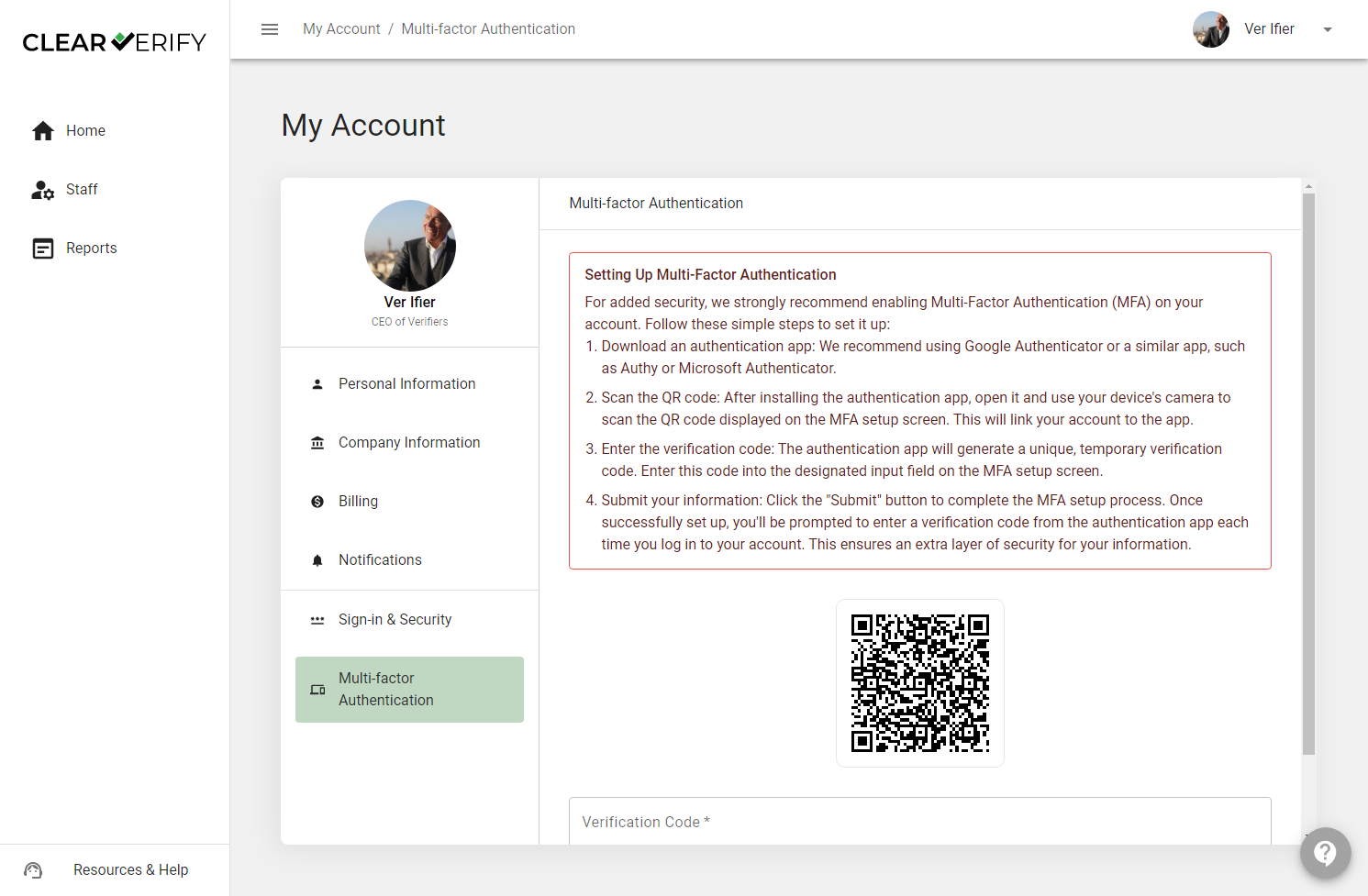This screenshot has width=1368, height=896.
Task: Select the Company Information tab
Action: [x=409, y=443]
